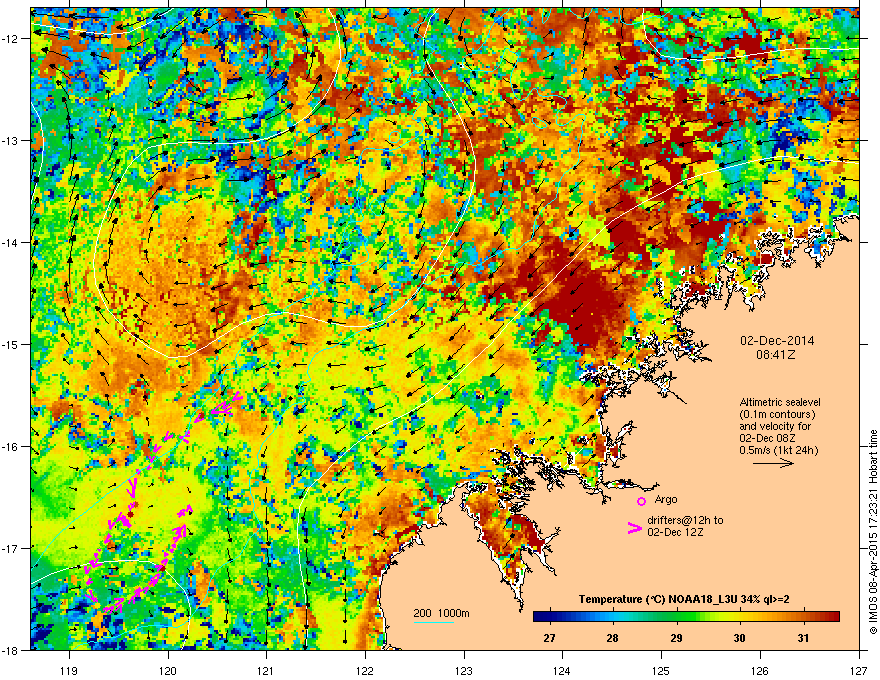Click the colorbar tick label 28

pos(612,638)
